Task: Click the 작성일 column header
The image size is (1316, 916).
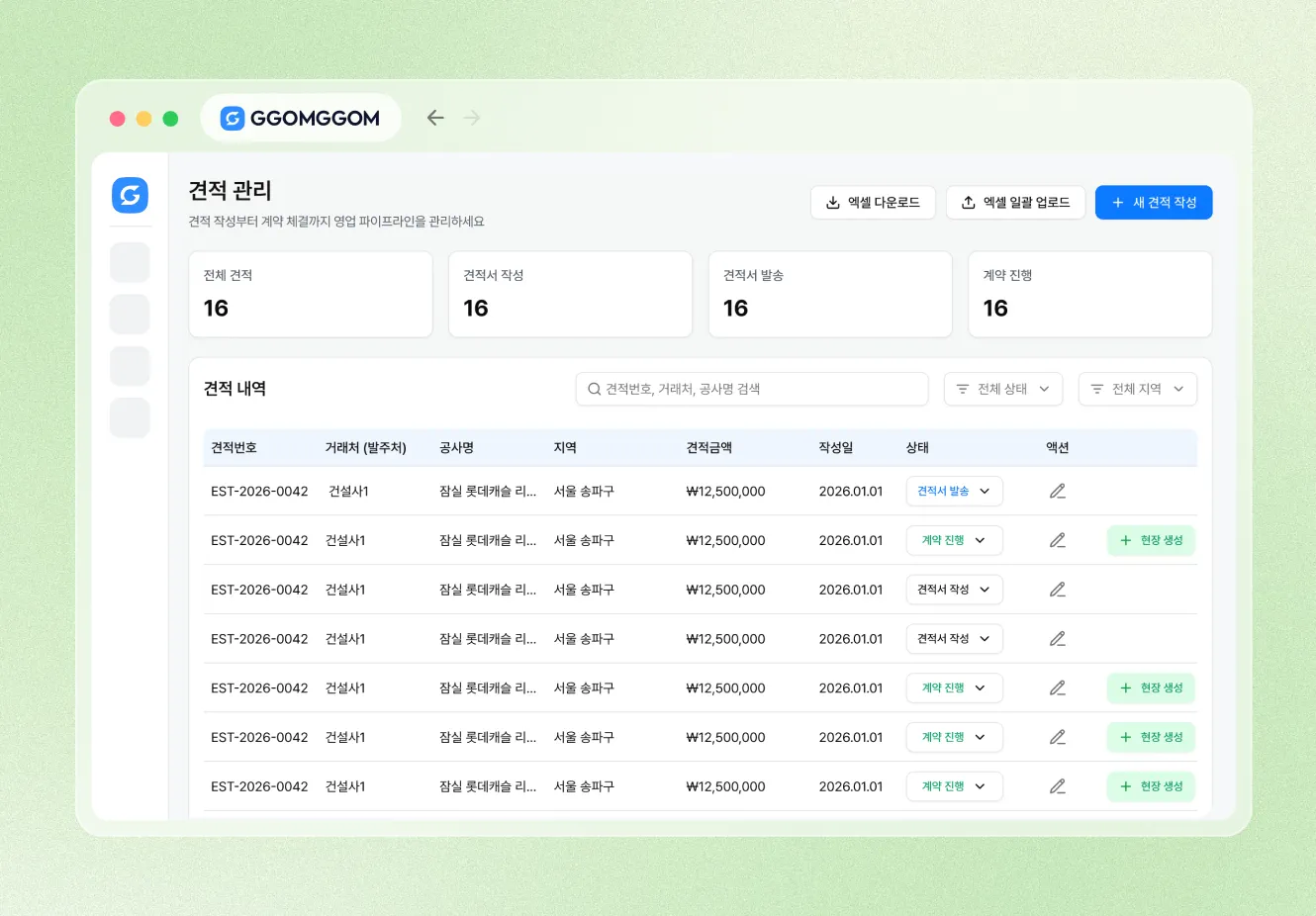Action: [836, 448]
